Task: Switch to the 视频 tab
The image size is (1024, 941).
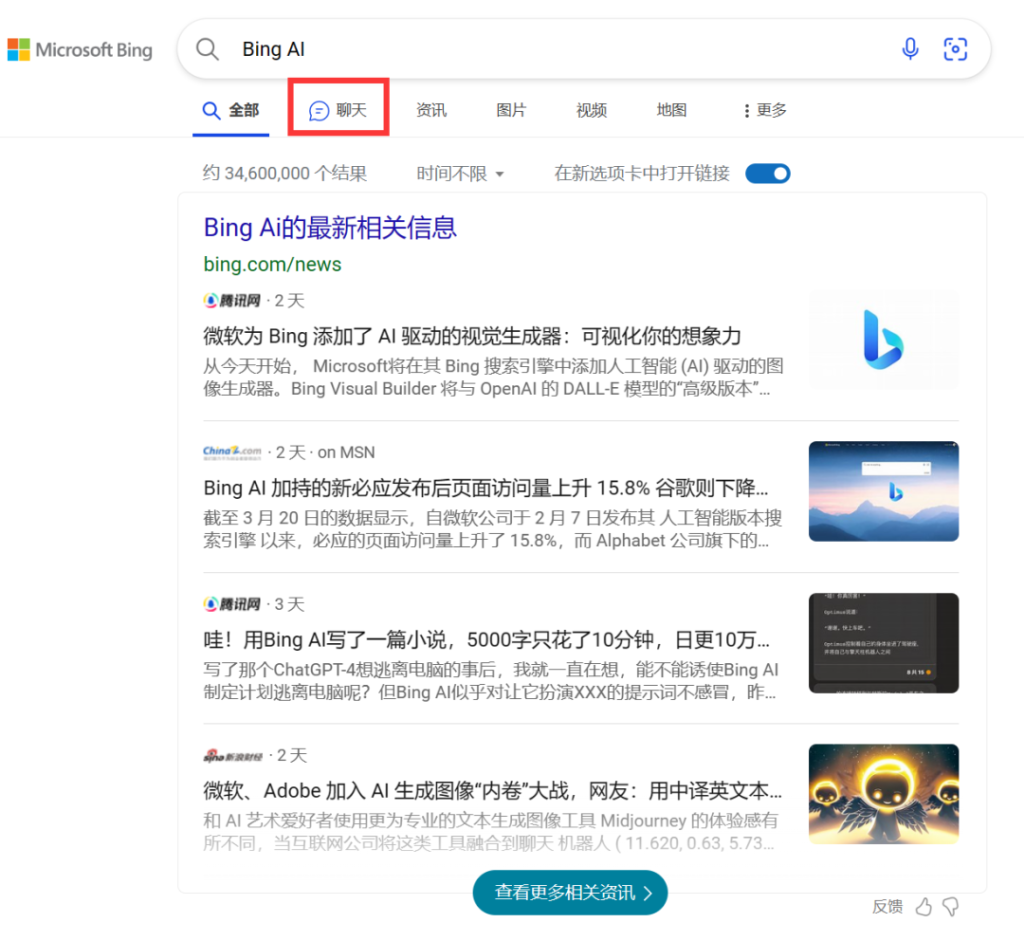Action: [591, 110]
